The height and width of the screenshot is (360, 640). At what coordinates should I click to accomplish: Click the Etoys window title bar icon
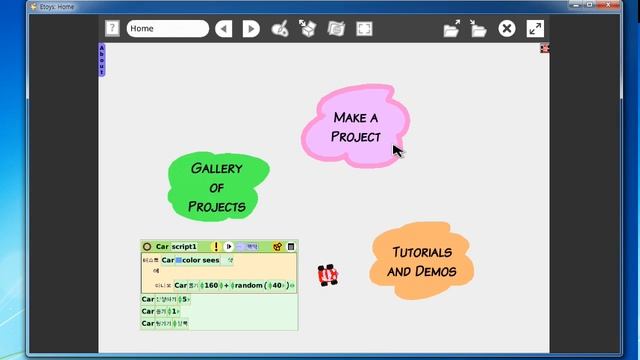click(34, 7)
